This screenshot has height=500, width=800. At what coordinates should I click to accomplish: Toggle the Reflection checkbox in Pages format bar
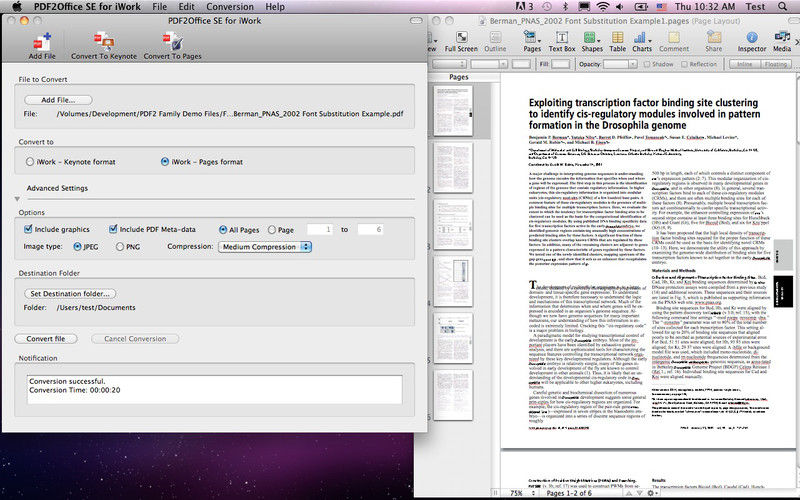click(684, 64)
